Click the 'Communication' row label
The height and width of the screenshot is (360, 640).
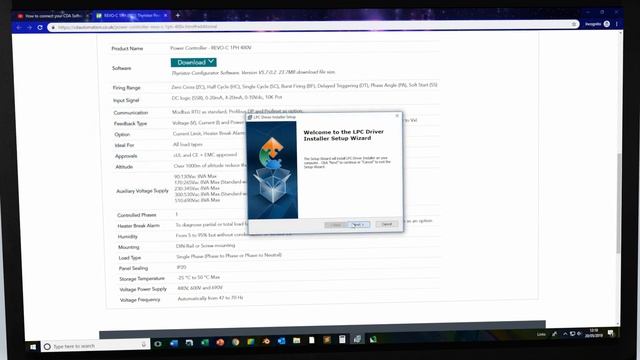point(131,113)
